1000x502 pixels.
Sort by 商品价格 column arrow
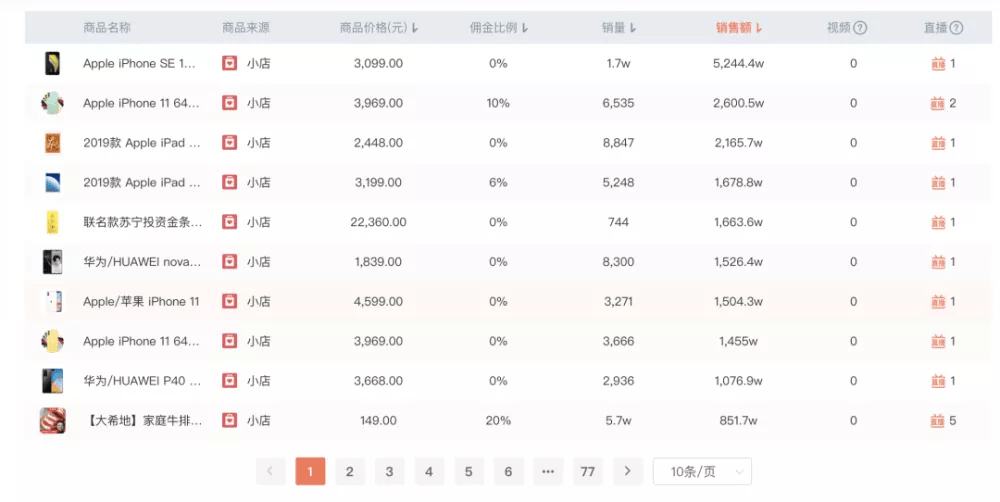coord(415,28)
